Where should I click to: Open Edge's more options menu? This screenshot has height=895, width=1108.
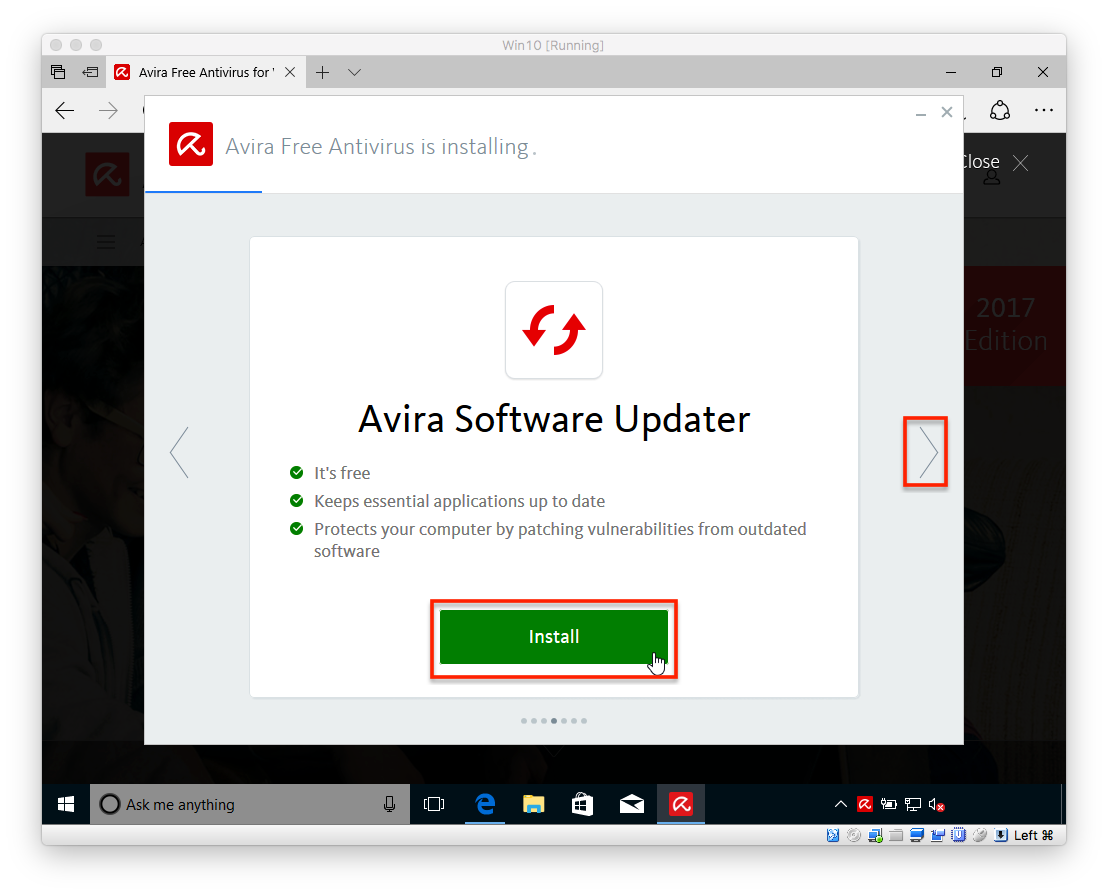[x=1044, y=111]
